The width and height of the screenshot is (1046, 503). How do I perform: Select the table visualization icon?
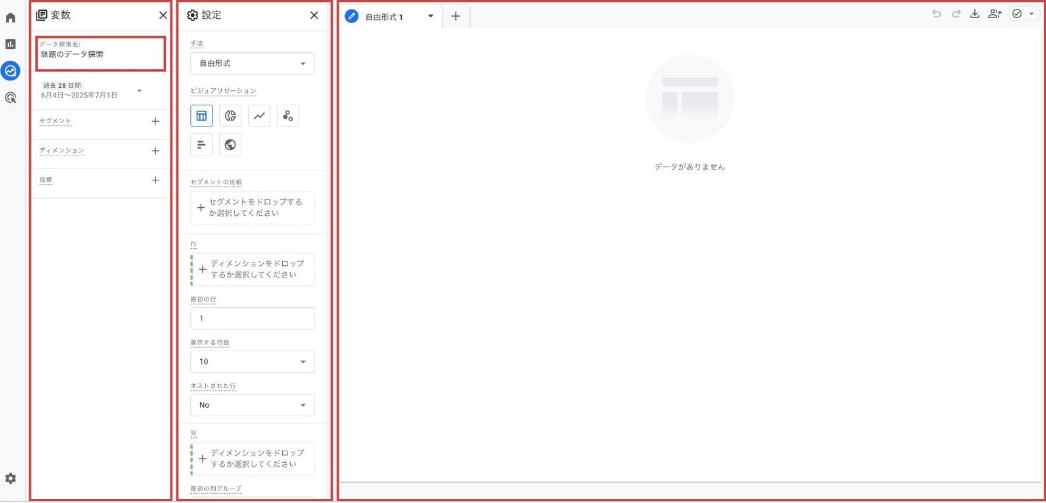pos(202,116)
